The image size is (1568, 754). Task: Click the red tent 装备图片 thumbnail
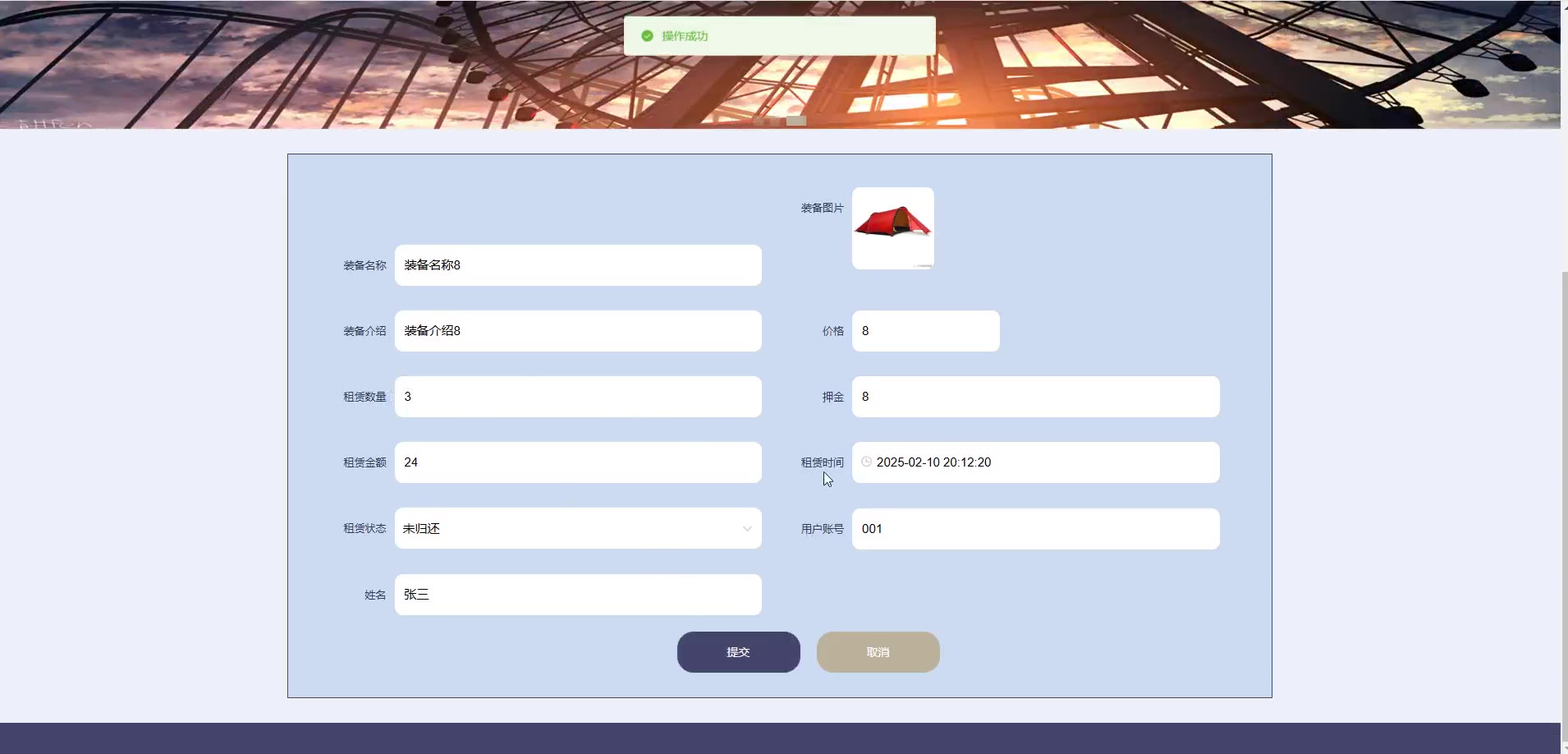point(892,228)
